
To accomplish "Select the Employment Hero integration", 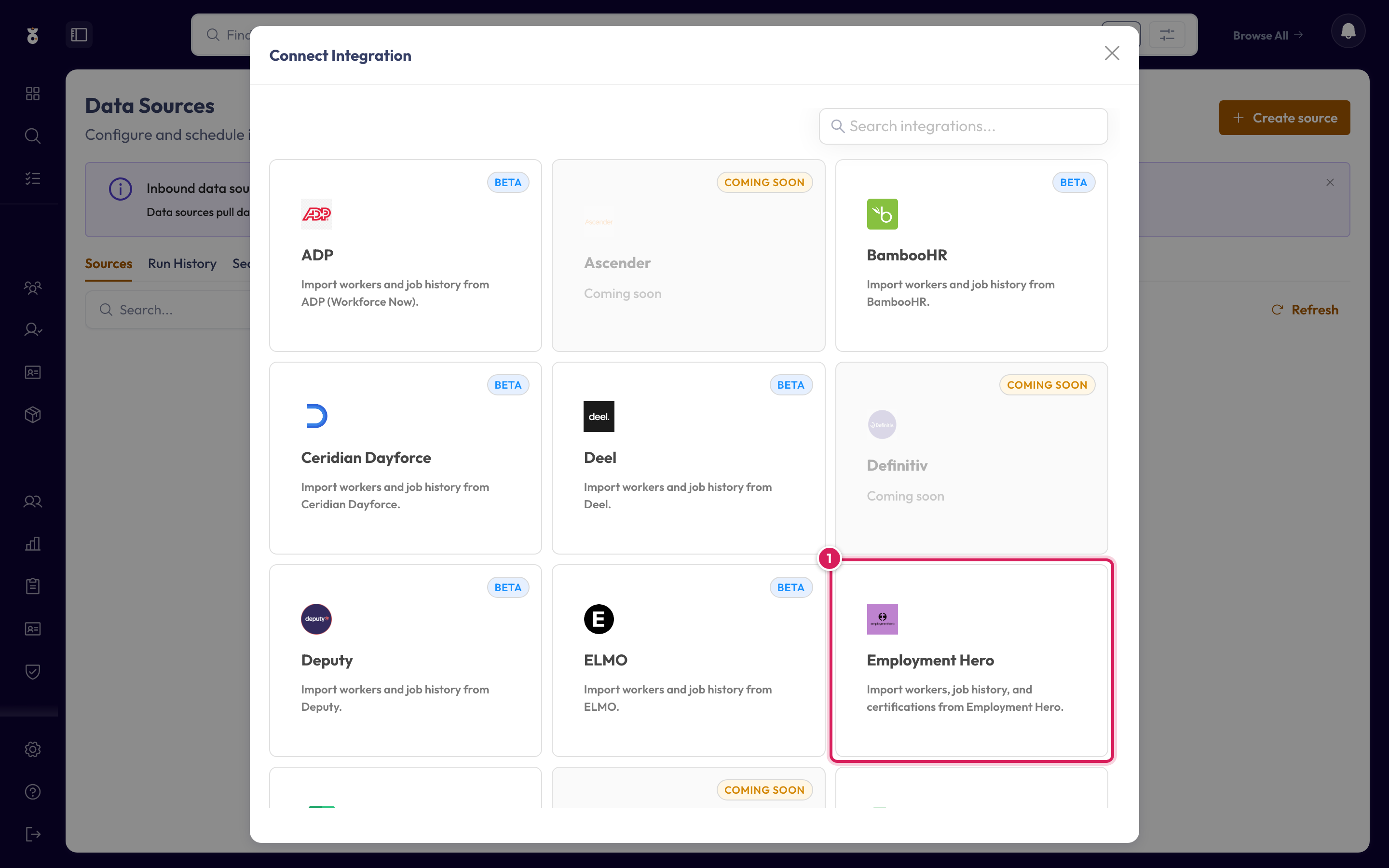I will coord(971,660).
